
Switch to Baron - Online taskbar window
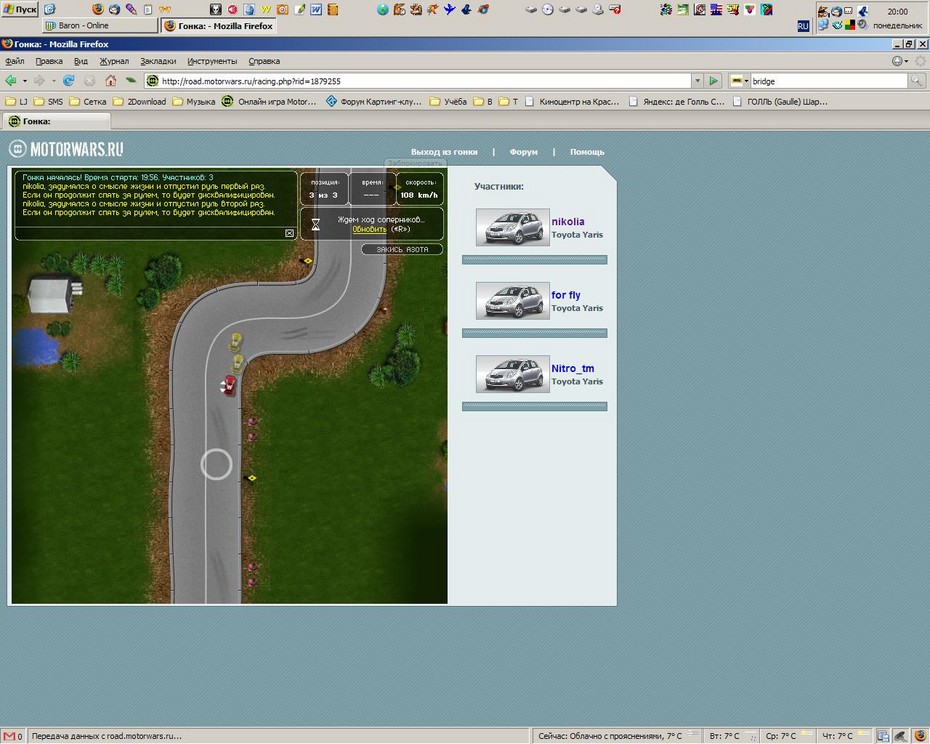[101, 26]
